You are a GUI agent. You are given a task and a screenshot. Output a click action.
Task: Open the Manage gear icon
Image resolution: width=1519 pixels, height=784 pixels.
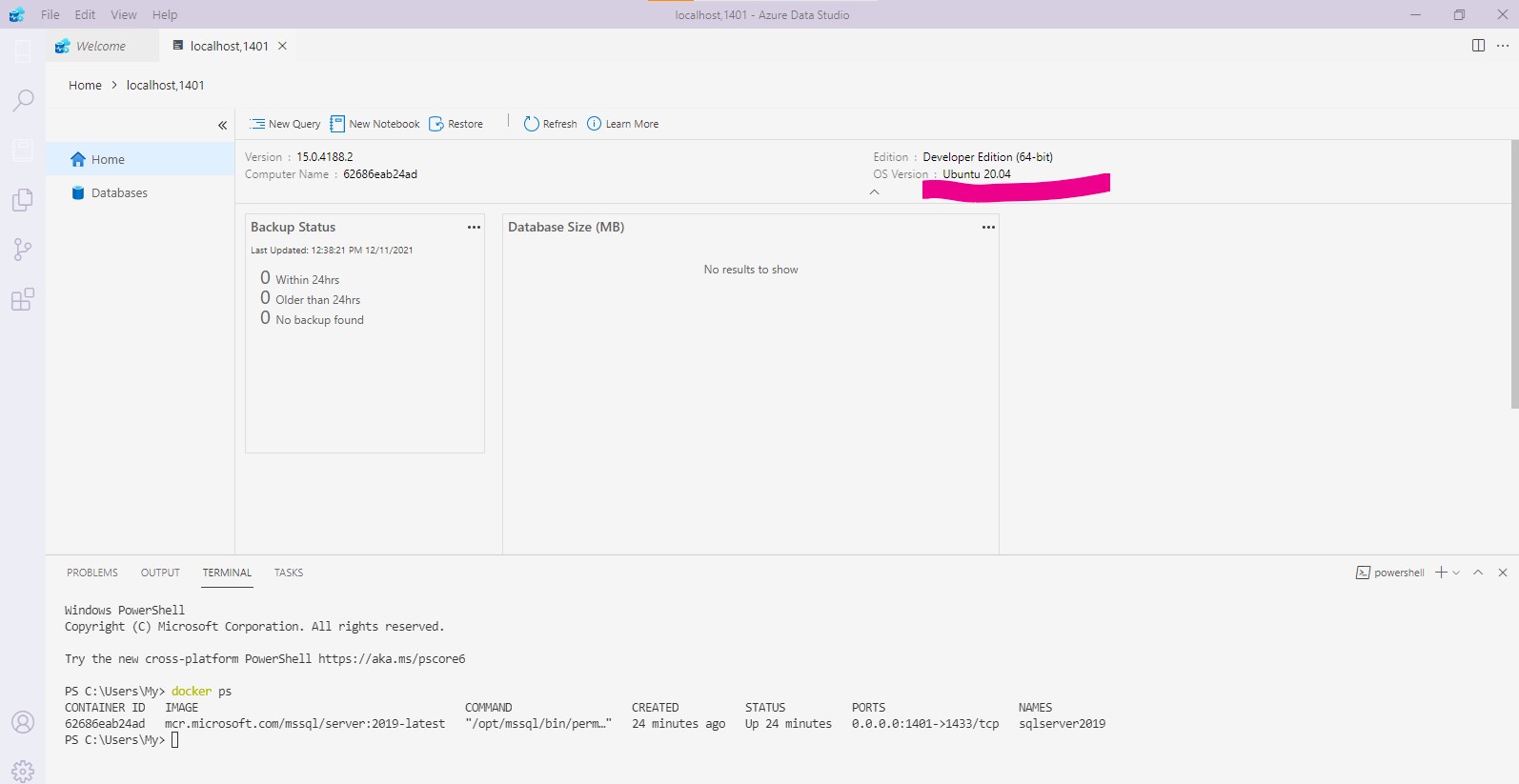pyautogui.click(x=23, y=771)
